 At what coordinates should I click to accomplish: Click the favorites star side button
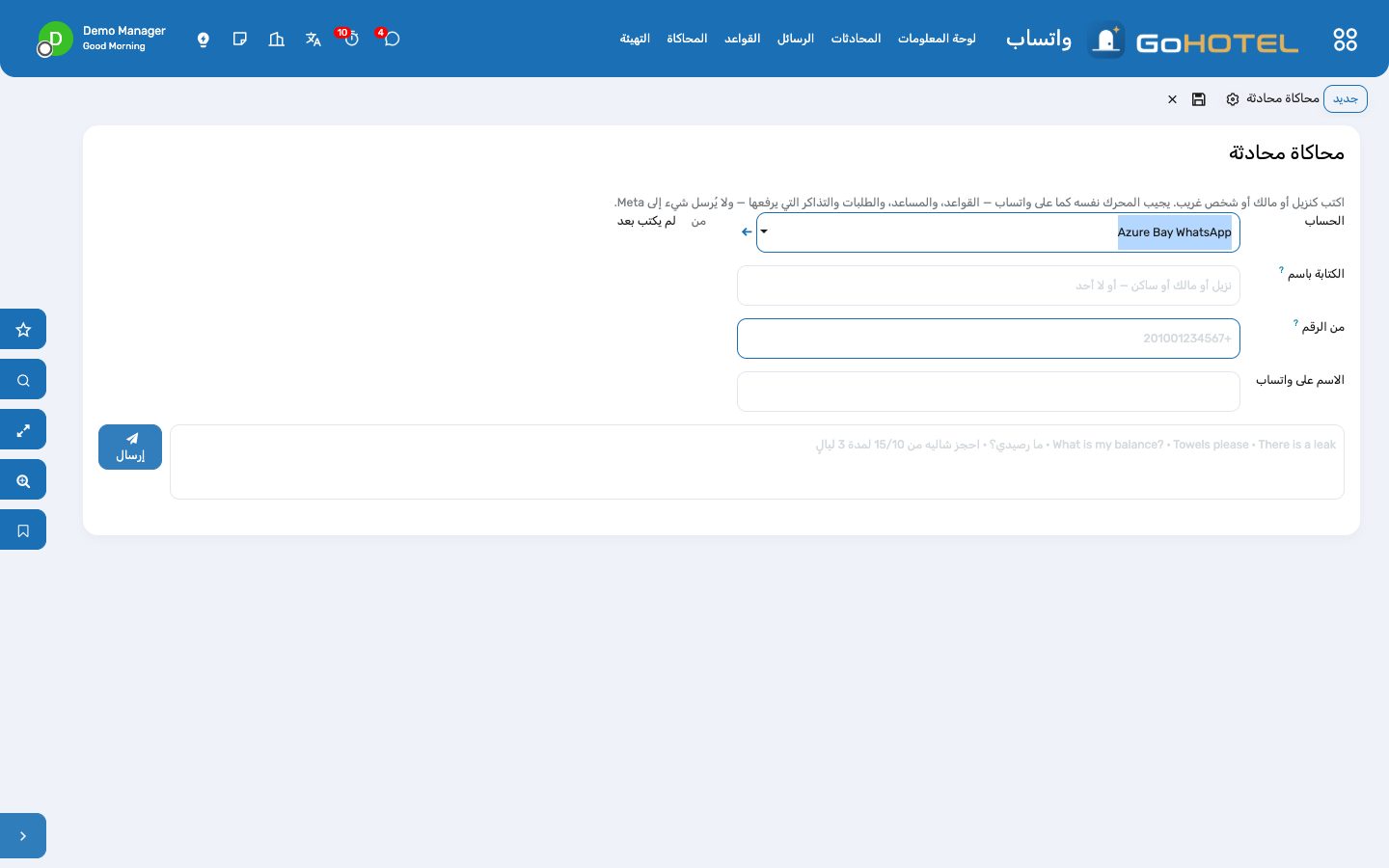point(23,330)
